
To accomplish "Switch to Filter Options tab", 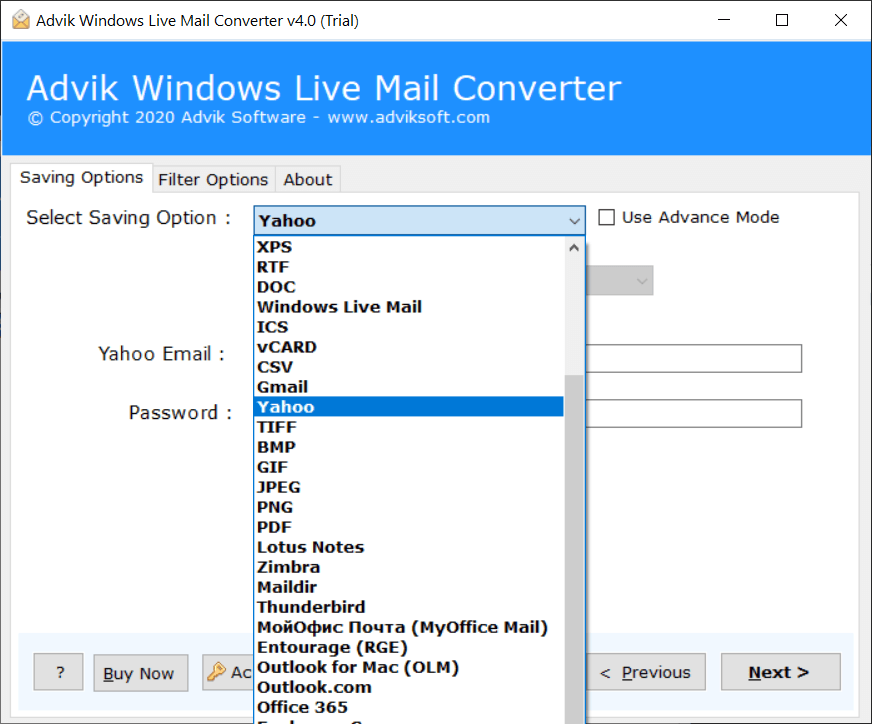I will pyautogui.click(x=213, y=180).
